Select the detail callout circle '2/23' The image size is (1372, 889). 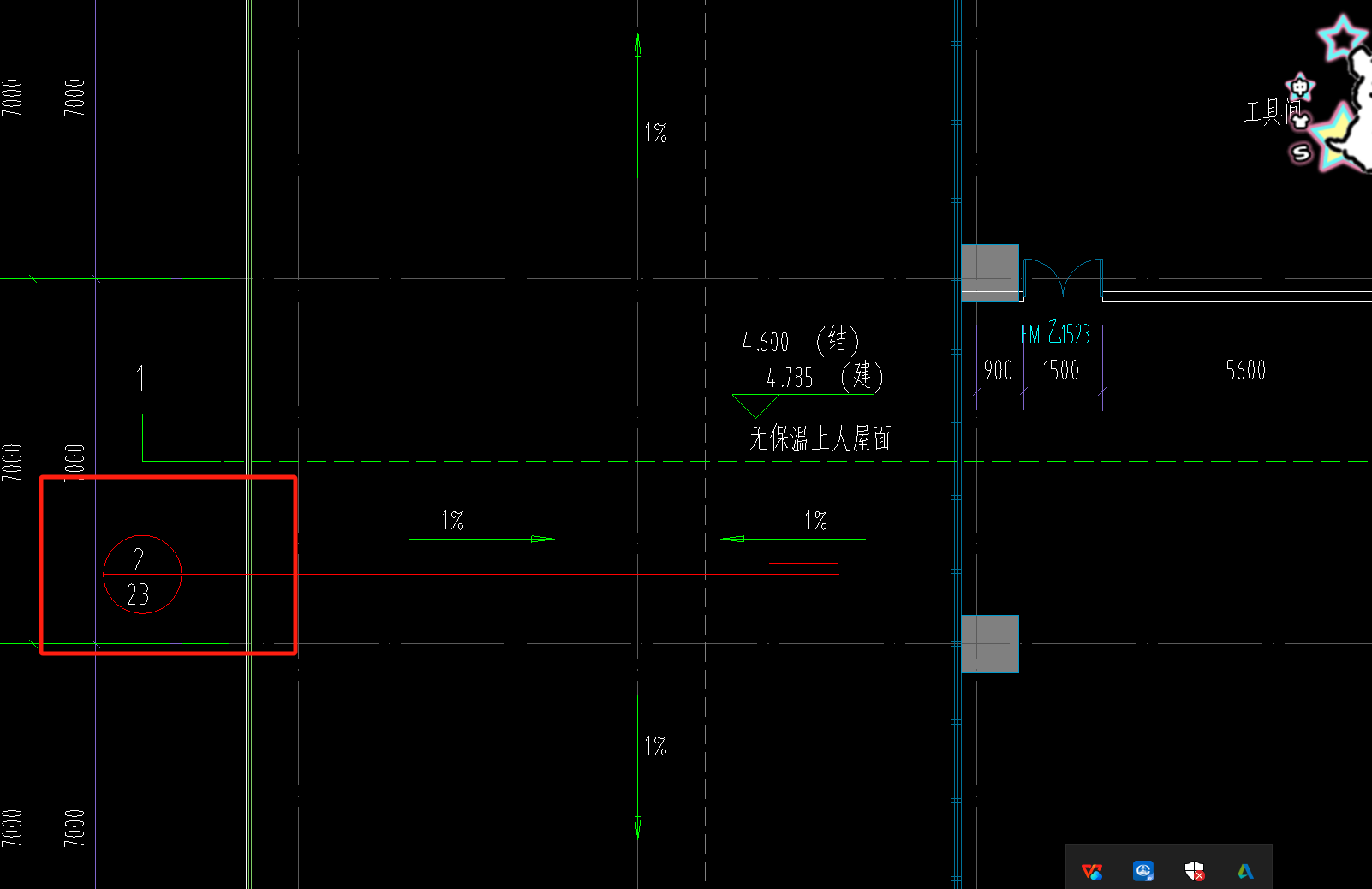click(x=142, y=575)
